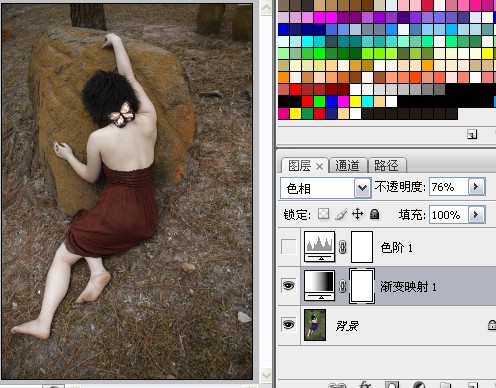The height and width of the screenshot is (388, 496).
Task: Switch to the 通道 tab
Action: [x=347, y=165]
